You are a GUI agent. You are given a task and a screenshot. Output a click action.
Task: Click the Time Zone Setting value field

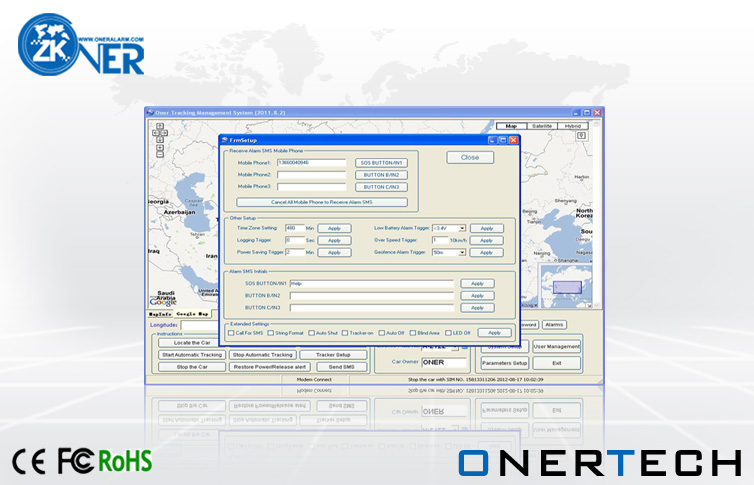[x=295, y=228]
